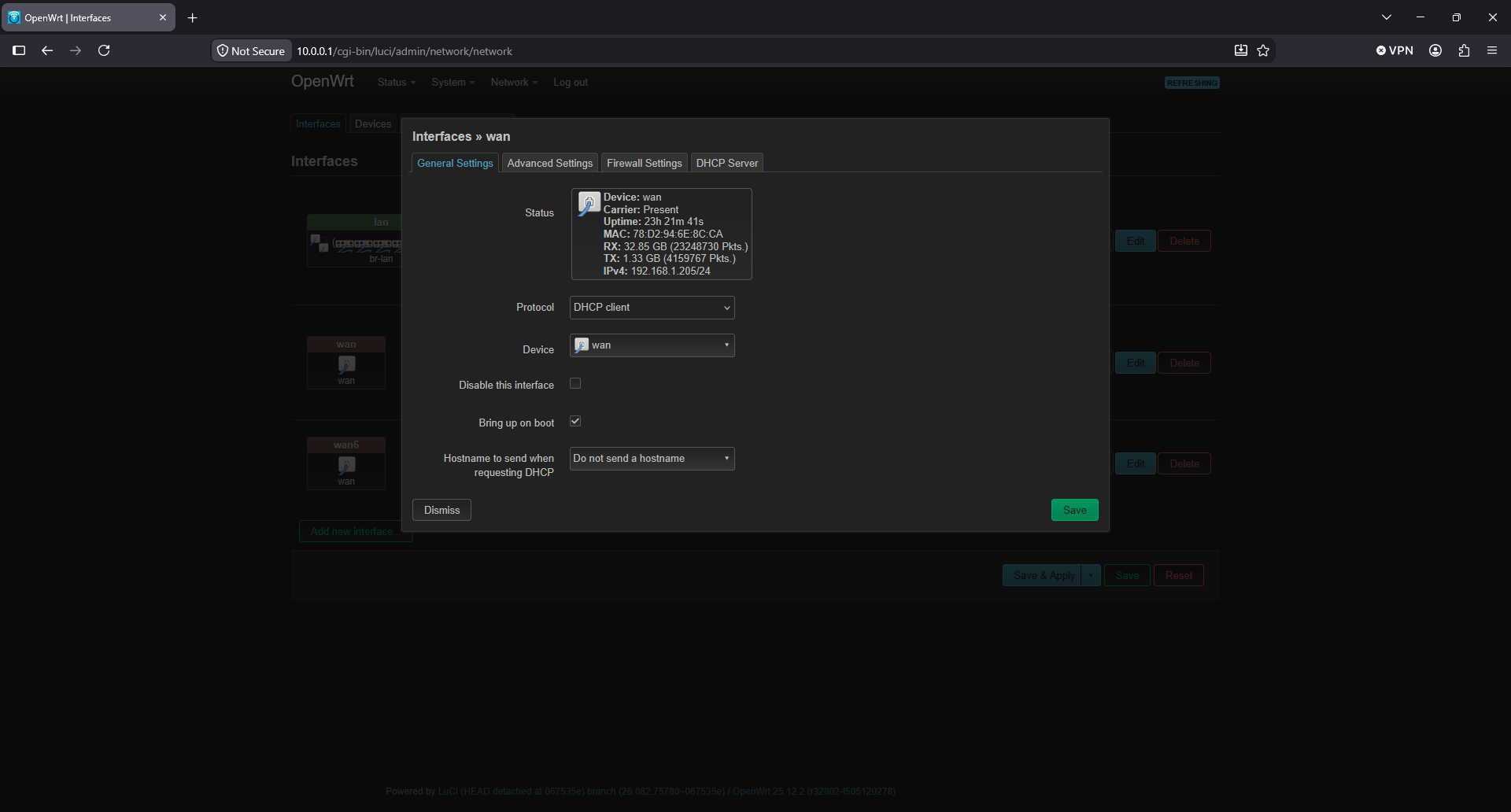Click Edit button for wan6 interface
The image size is (1511, 812).
1135,463
